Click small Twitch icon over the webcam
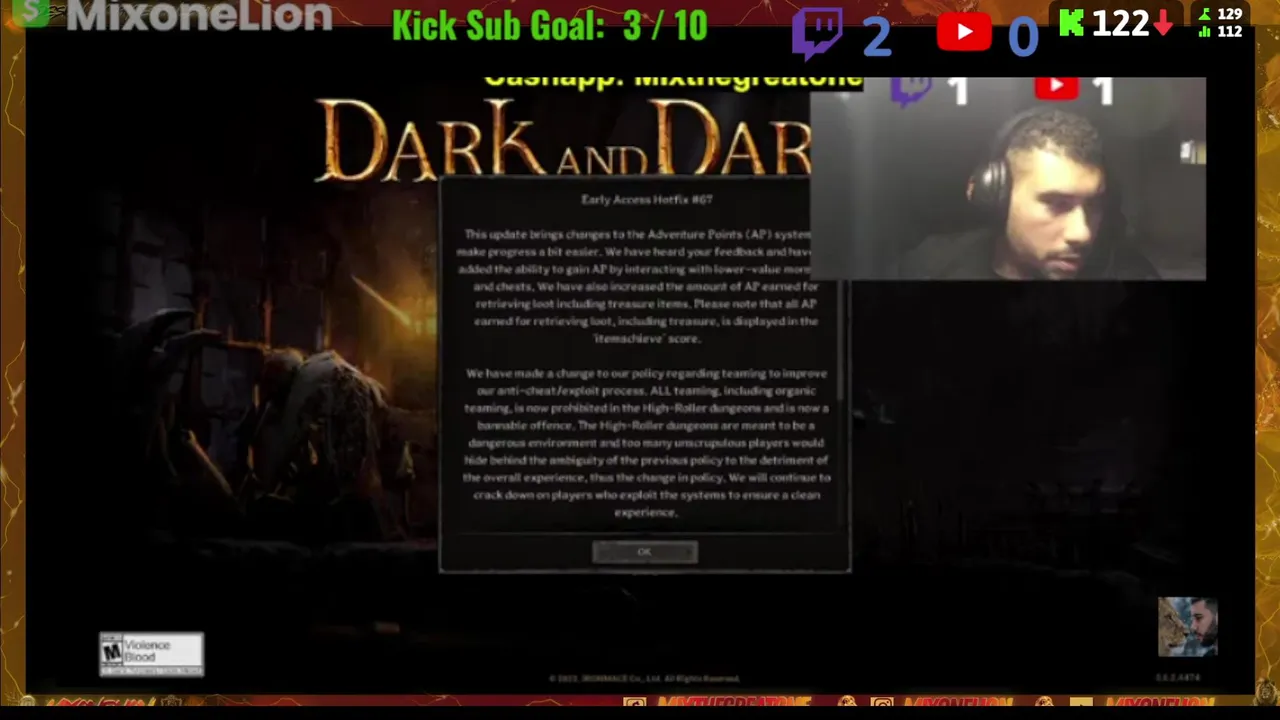 tap(911, 90)
